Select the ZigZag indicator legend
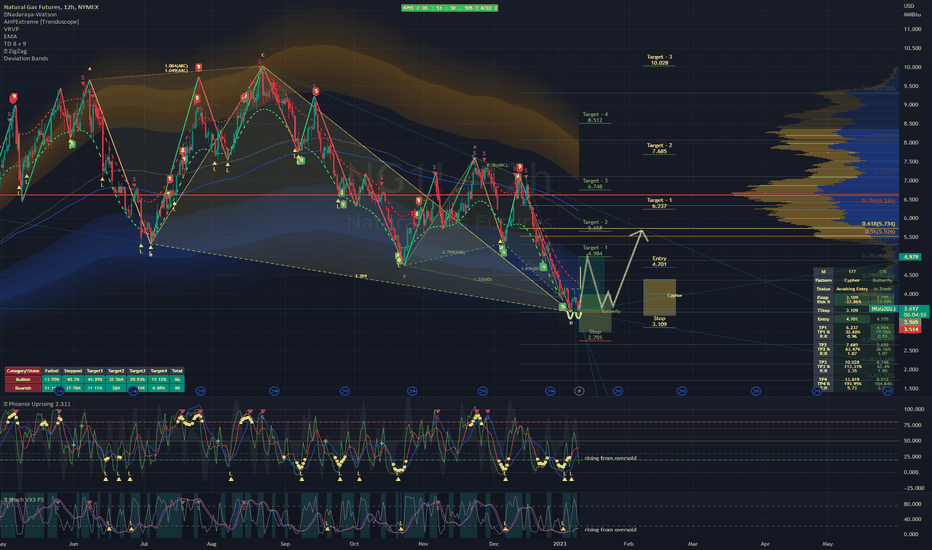 pos(15,51)
